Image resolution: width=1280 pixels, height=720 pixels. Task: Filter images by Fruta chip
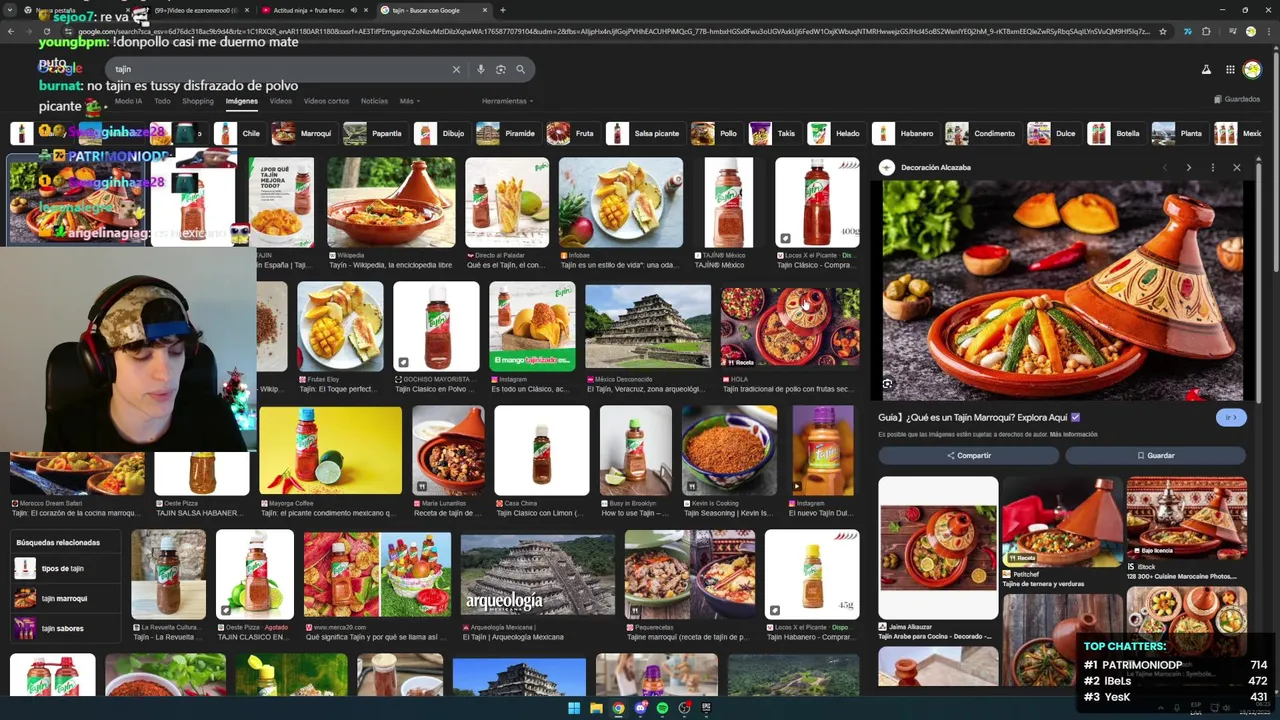pos(572,133)
